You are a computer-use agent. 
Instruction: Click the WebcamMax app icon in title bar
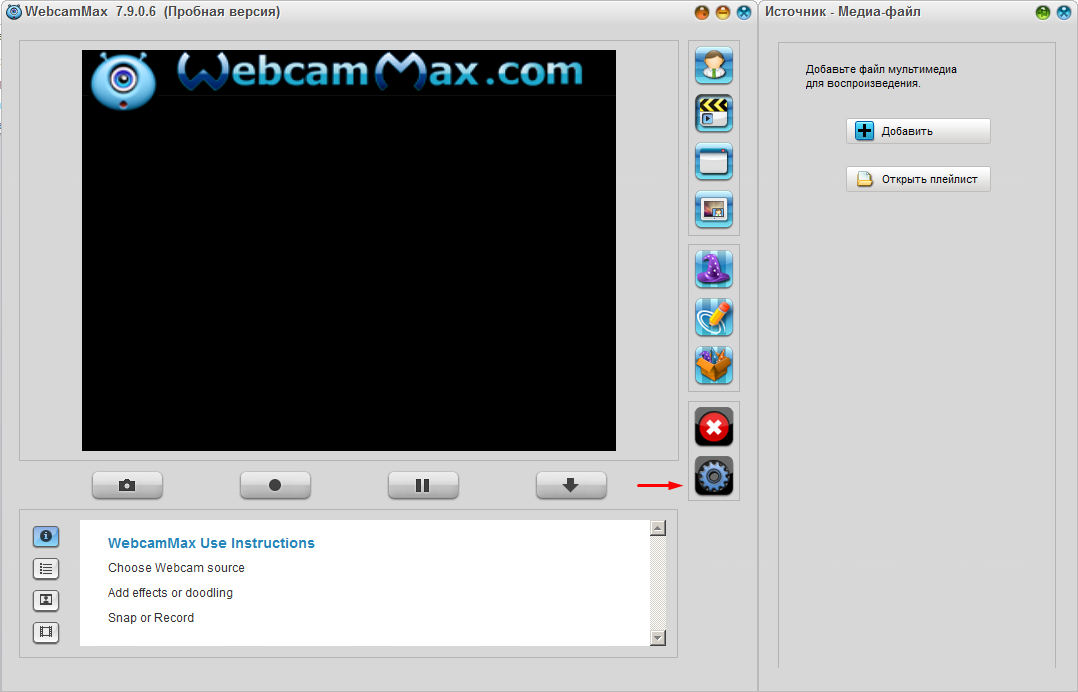pos(13,12)
